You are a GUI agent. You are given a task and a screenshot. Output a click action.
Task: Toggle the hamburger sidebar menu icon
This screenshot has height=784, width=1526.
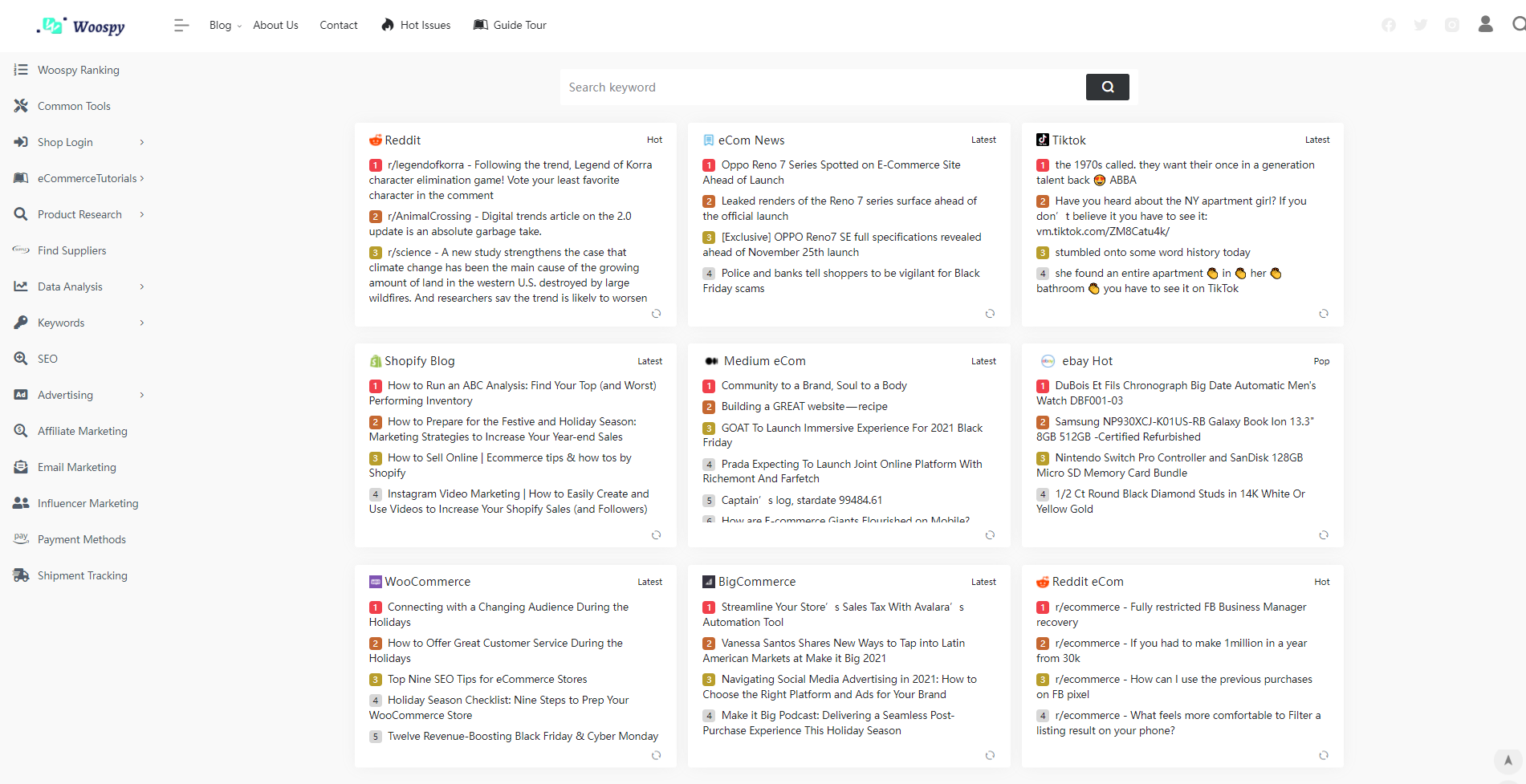[x=181, y=26]
